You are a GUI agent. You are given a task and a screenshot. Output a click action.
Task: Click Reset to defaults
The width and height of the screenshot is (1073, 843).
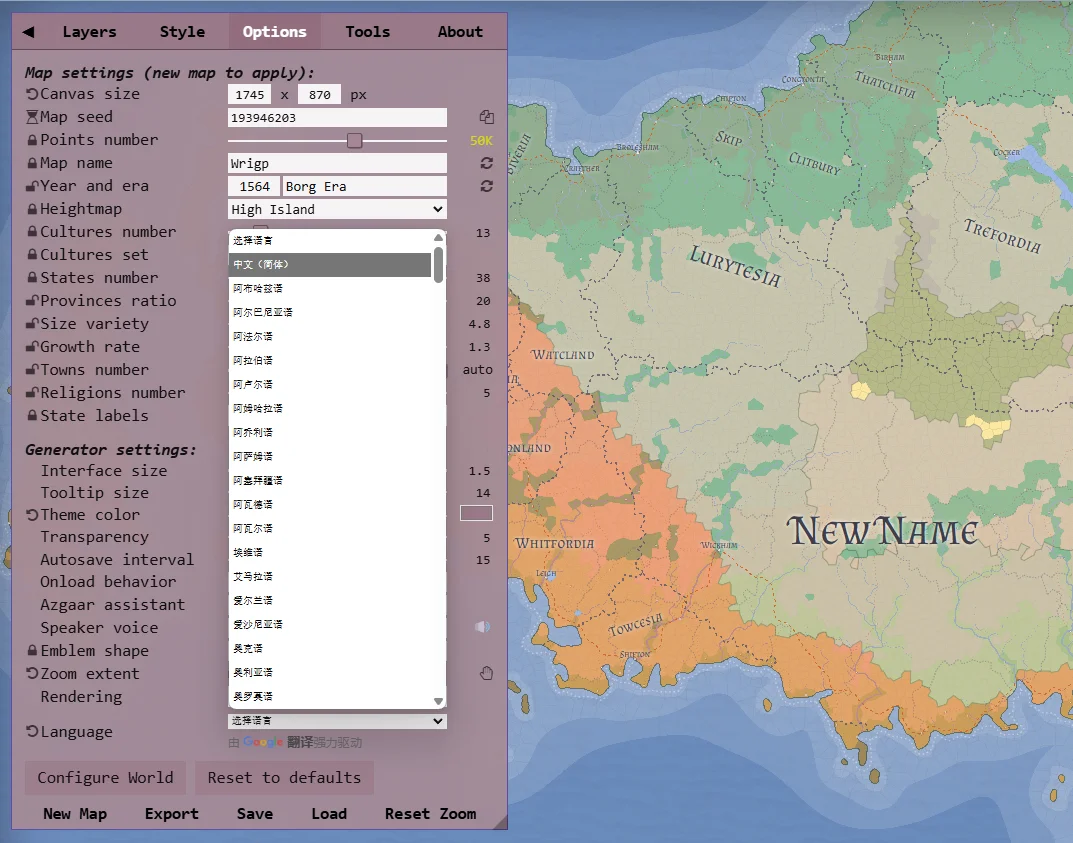click(x=284, y=777)
